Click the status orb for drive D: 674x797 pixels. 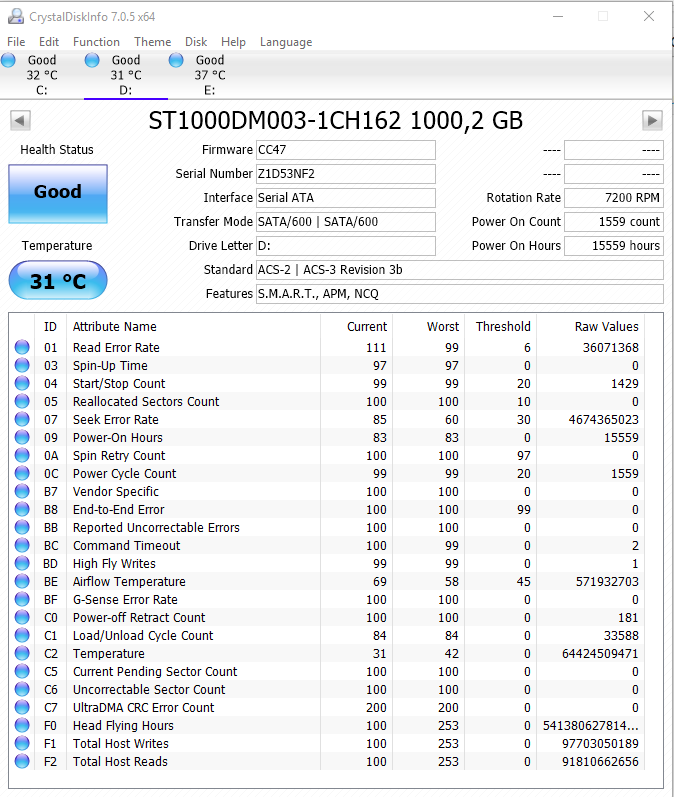click(92, 60)
